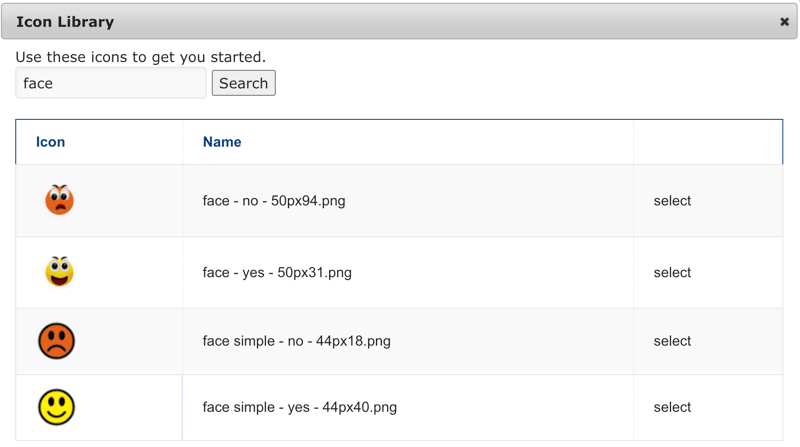Viewport: 800px width, 447px height.
Task: Click the empty header cell above select links
Action: tap(708, 142)
